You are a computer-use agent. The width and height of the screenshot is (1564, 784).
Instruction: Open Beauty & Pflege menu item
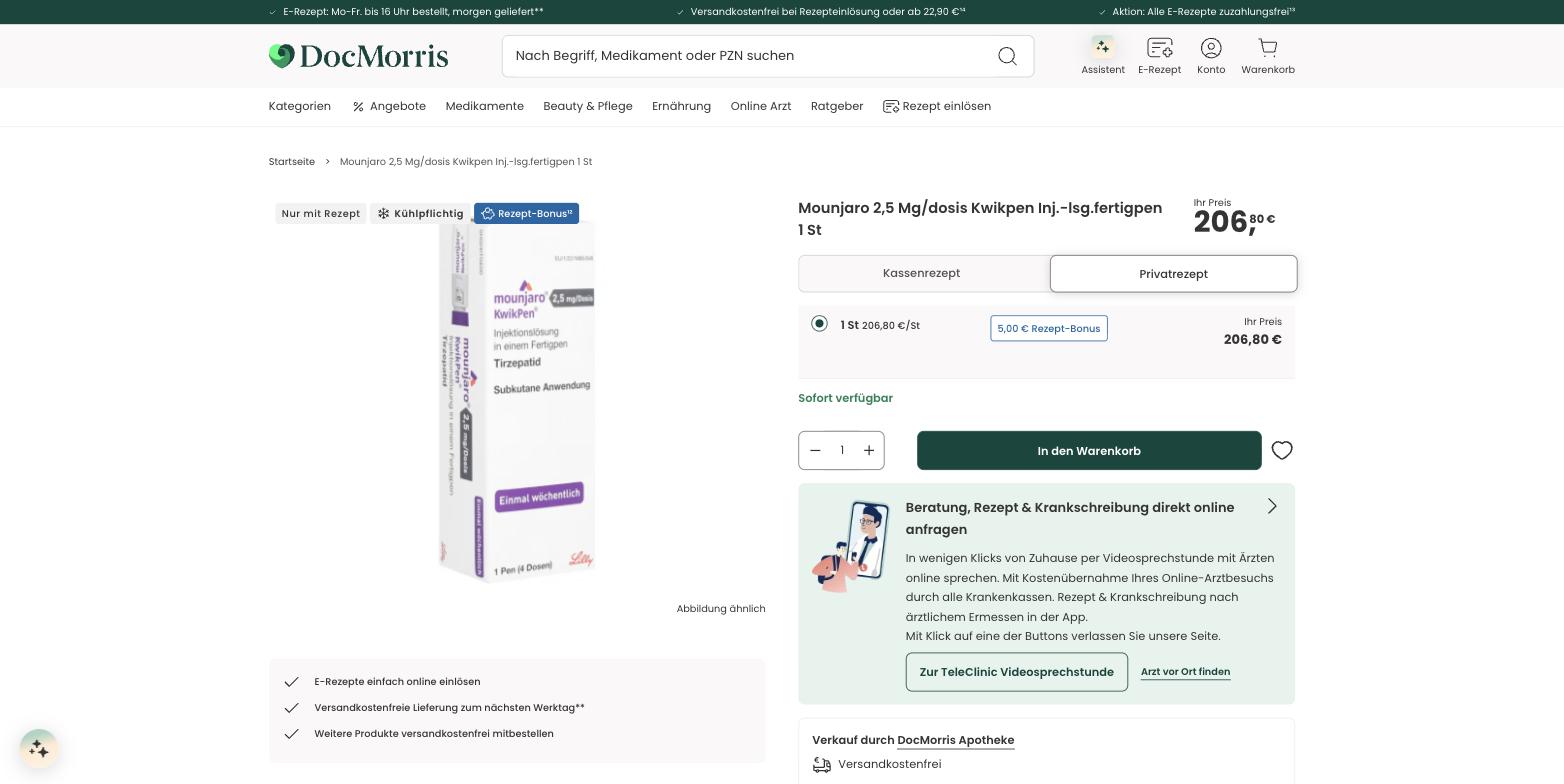[x=588, y=106]
